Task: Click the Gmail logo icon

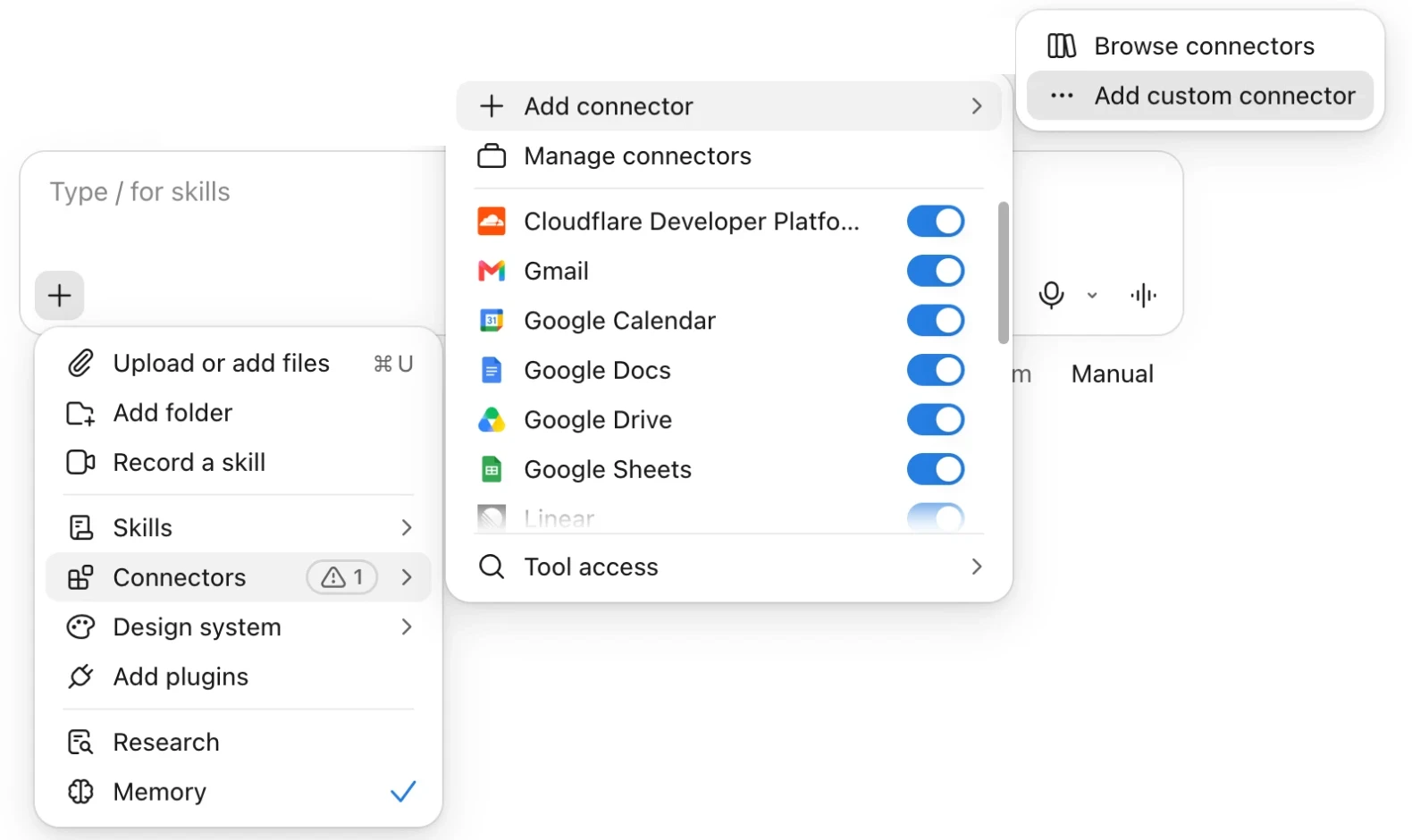Action: [x=492, y=271]
